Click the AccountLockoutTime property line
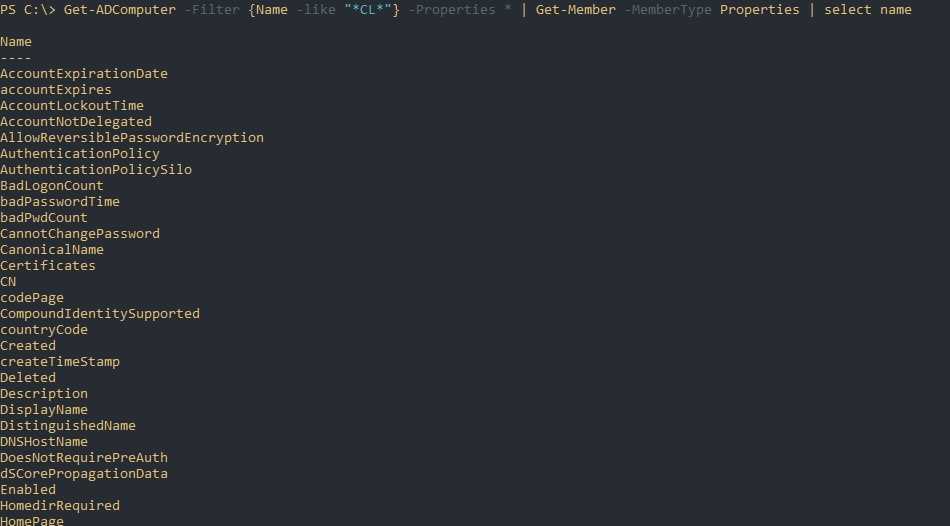Screen dimensions: 950x526 [x=72, y=106]
